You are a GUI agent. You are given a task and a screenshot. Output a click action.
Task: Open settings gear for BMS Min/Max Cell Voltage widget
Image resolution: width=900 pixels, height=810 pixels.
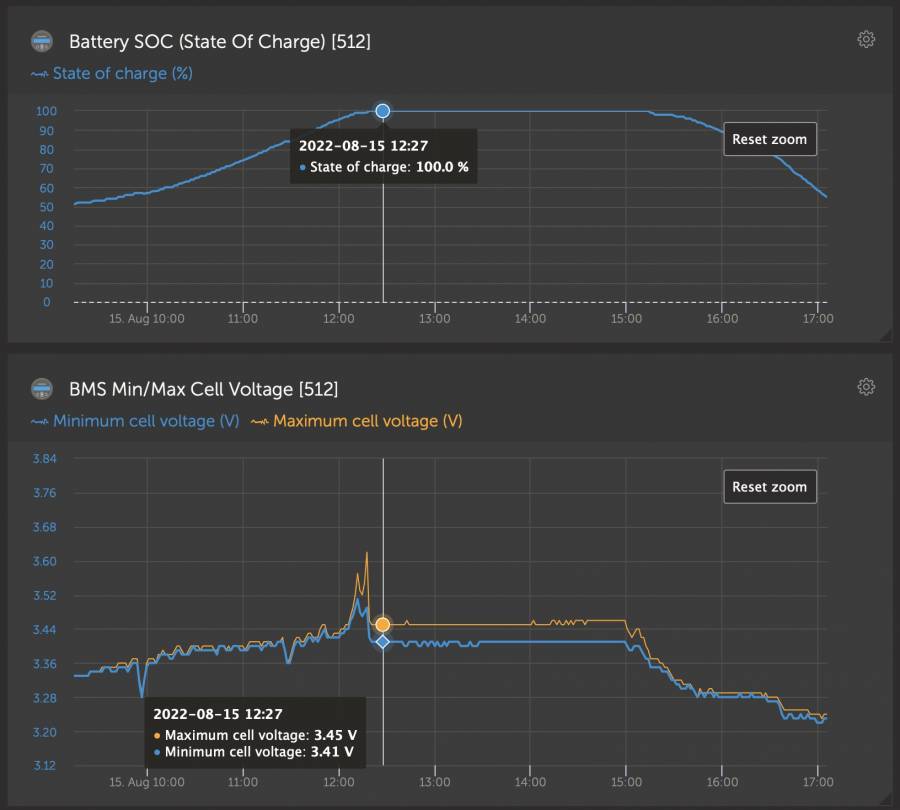866,387
